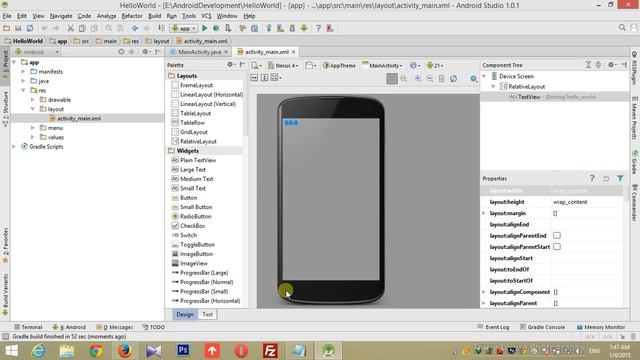This screenshot has width=640, height=360.
Task: Click the Synchronize toolbar icon
Action: tap(30, 28)
